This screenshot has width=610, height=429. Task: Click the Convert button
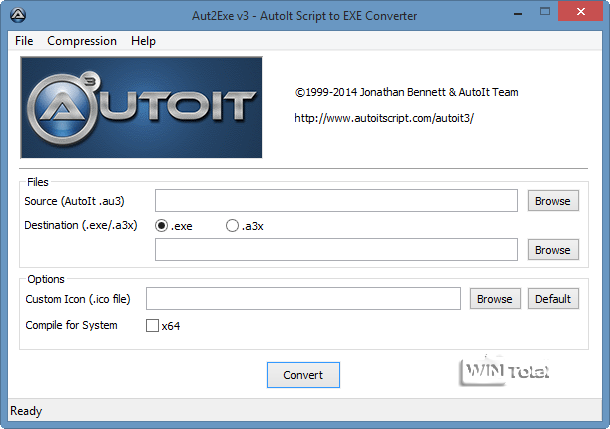click(x=303, y=375)
